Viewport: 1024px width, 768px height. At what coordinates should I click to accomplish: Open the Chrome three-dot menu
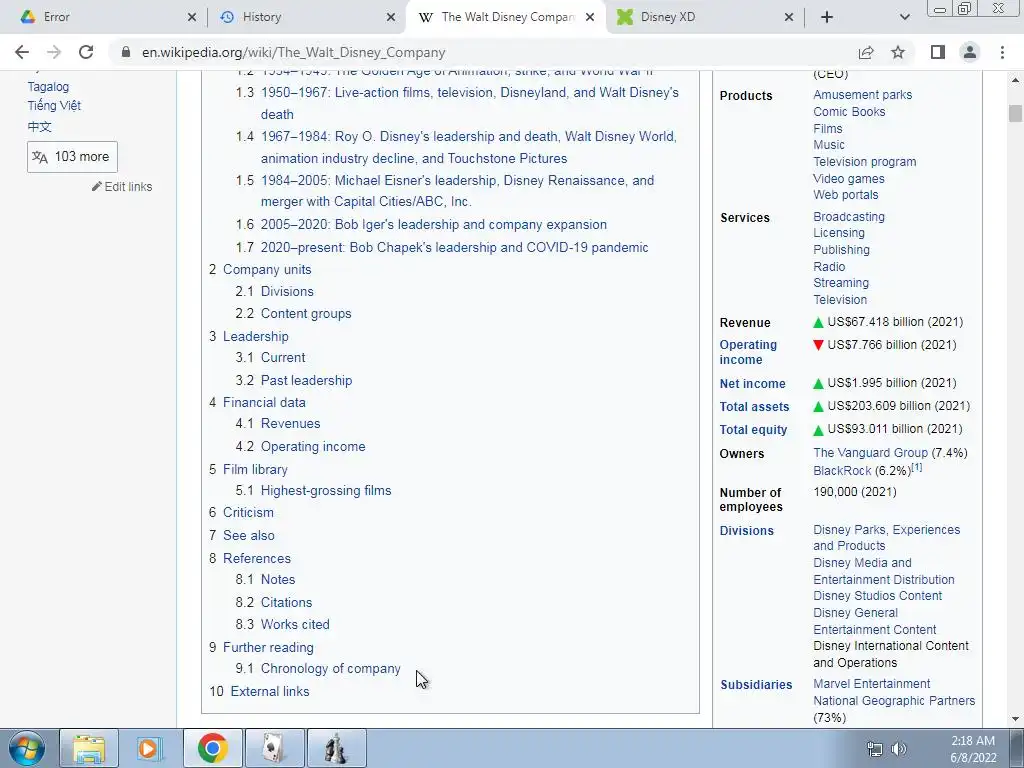1002,52
